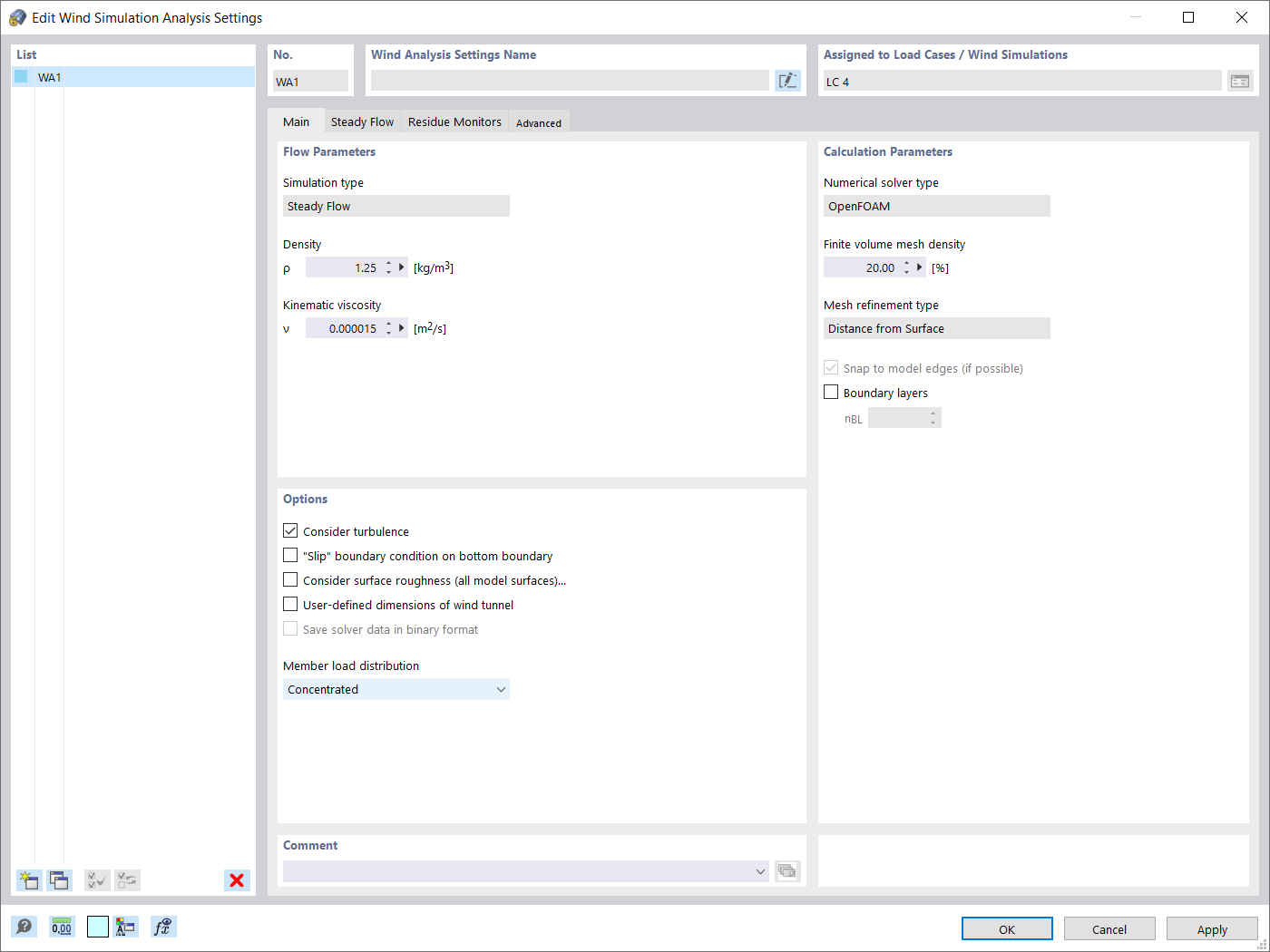
Task: Open the formula fx icon
Action: [163, 927]
